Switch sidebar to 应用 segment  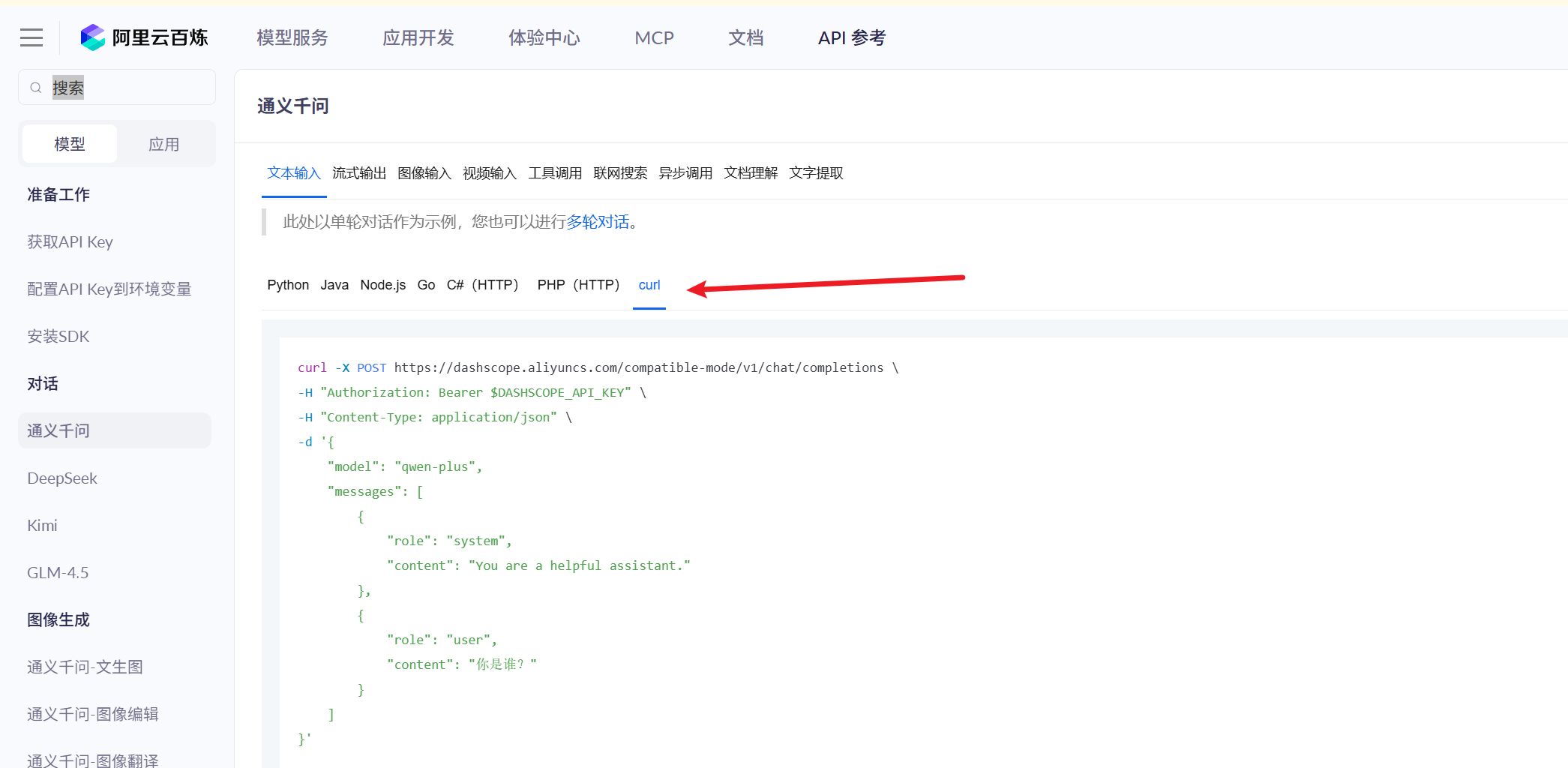click(x=164, y=144)
